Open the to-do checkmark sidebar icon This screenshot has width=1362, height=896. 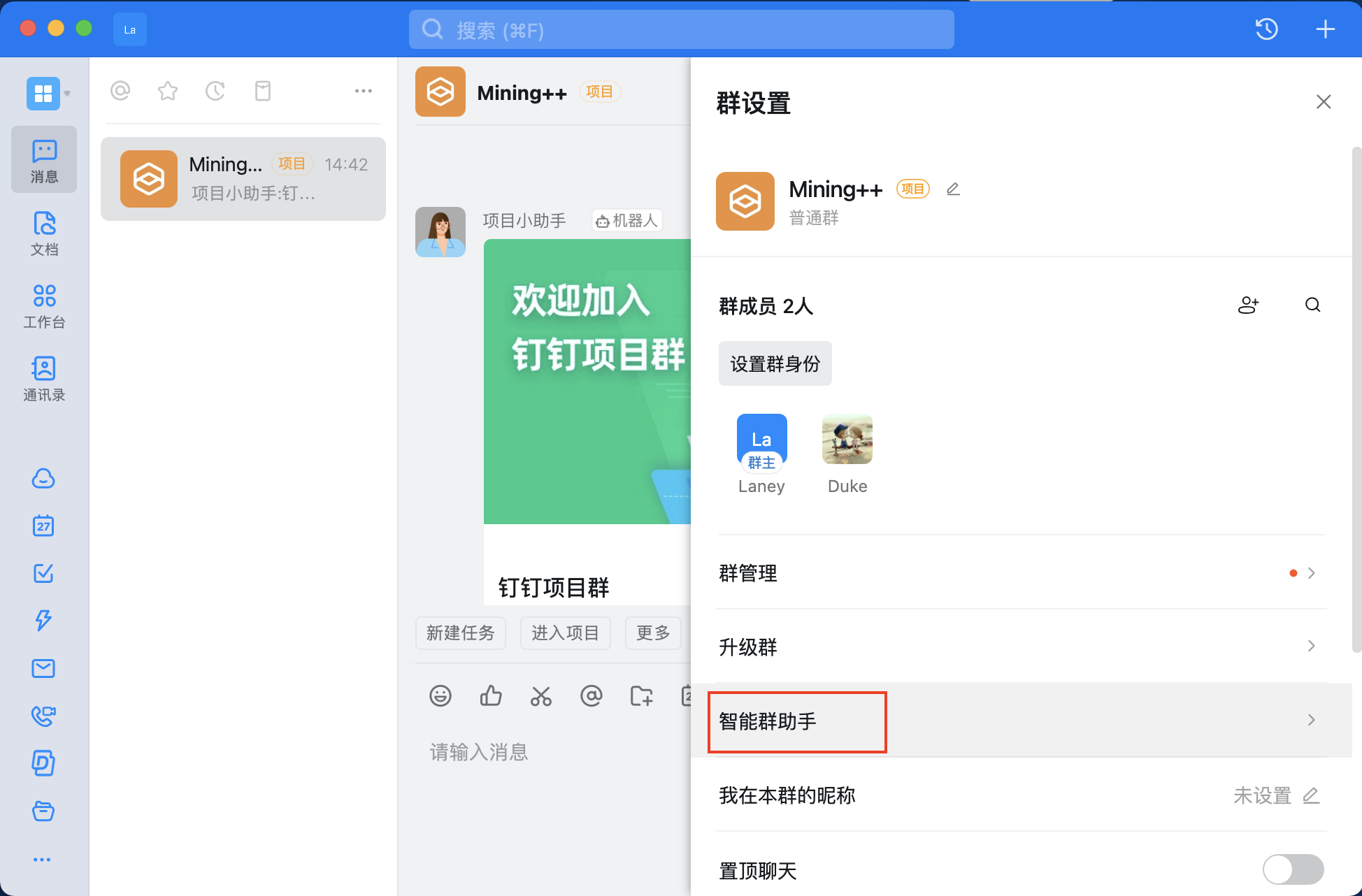pyautogui.click(x=43, y=573)
